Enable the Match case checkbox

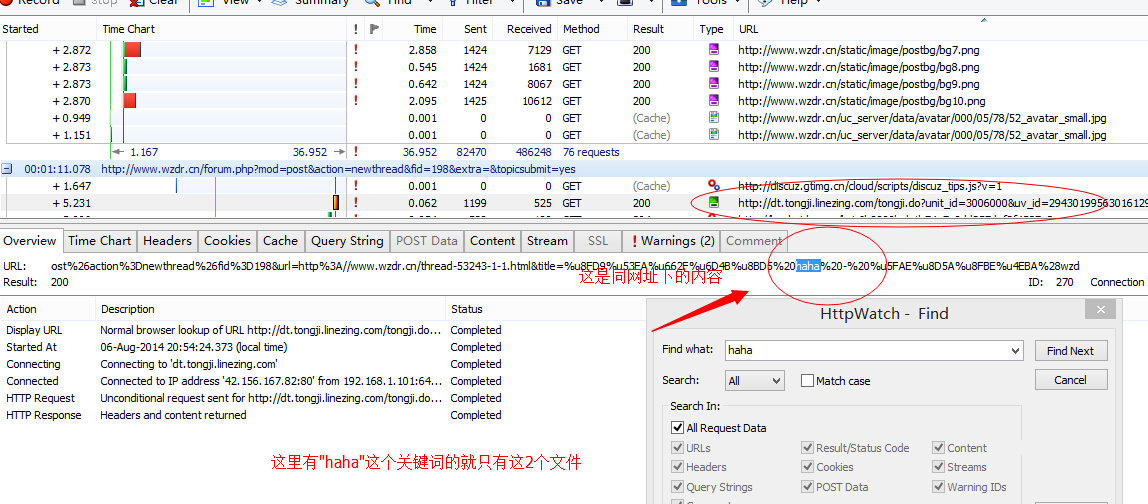click(x=808, y=381)
